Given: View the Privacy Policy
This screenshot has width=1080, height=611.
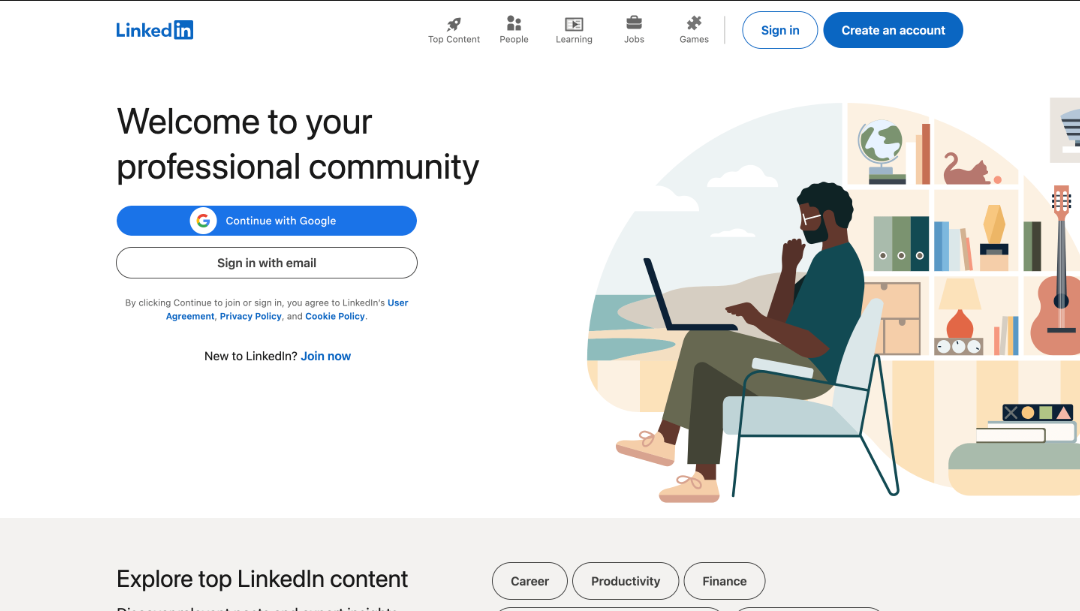Looking at the screenshot, I should pyautogui.click(x=250, y=316).
